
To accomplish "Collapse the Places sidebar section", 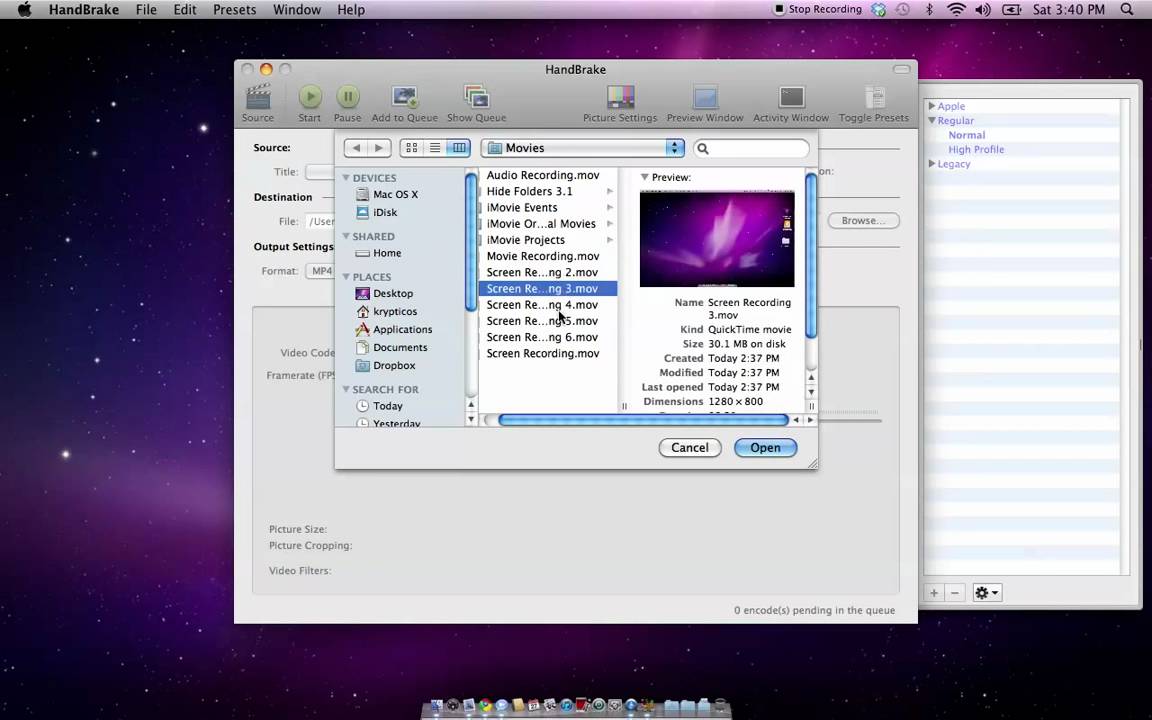I will coord(346,277).
